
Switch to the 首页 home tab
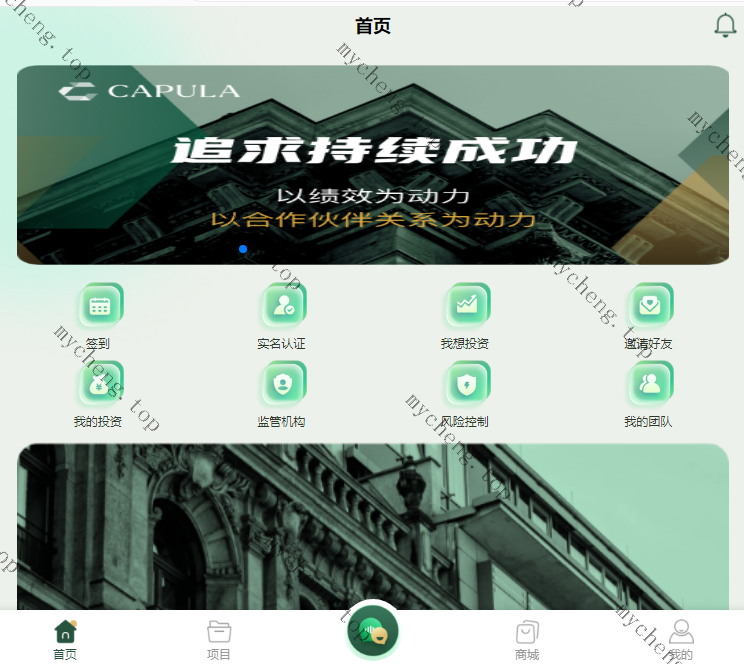point(65,640)
